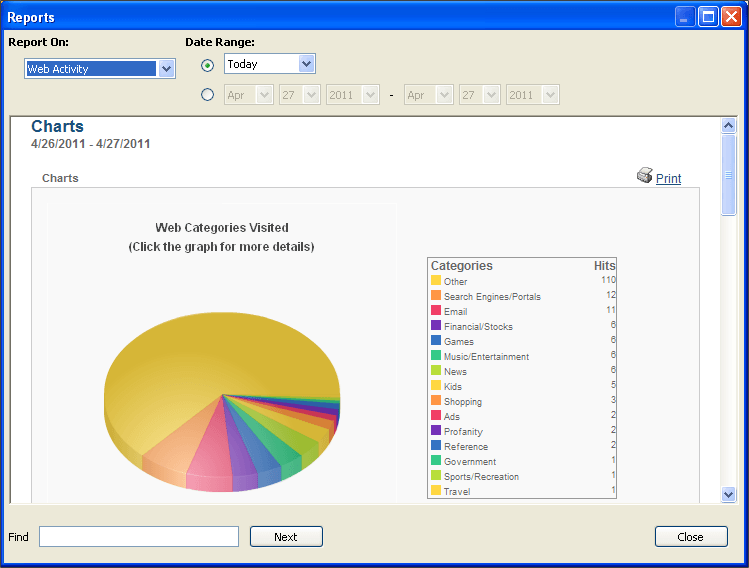Click the Government legend label
749x568 pixels.
pos(470,461)
